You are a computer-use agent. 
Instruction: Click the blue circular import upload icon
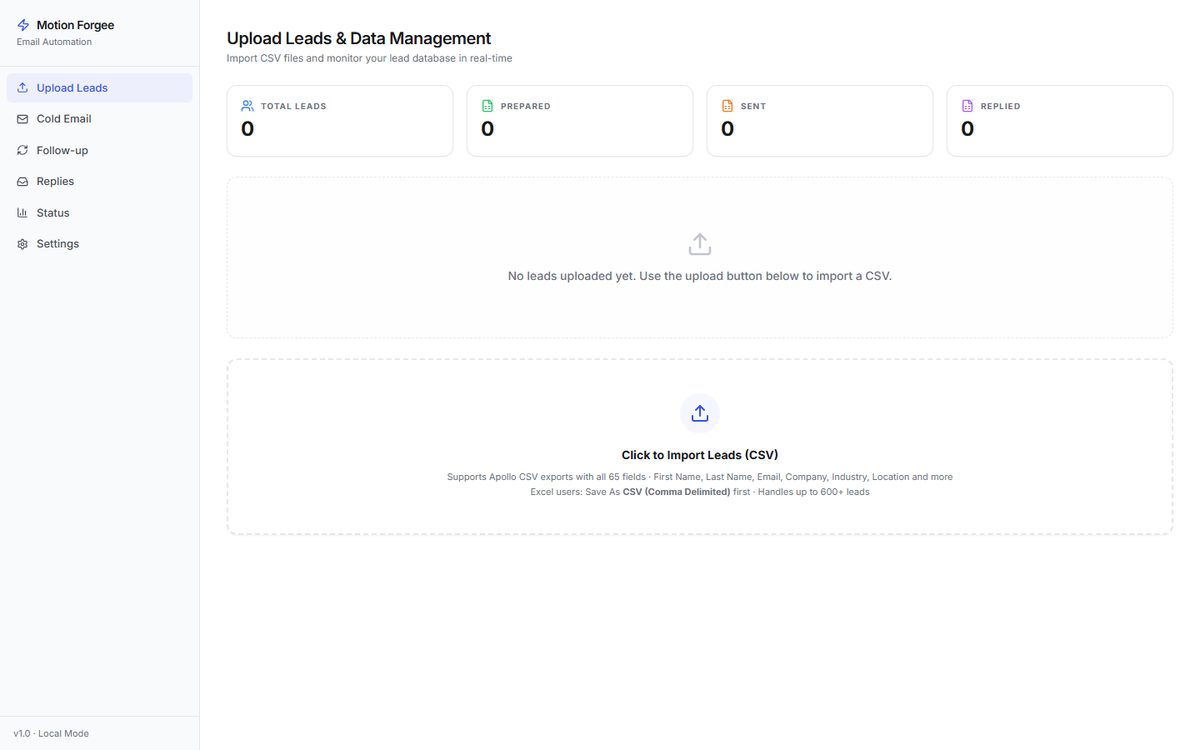click(x=700, y=413)
